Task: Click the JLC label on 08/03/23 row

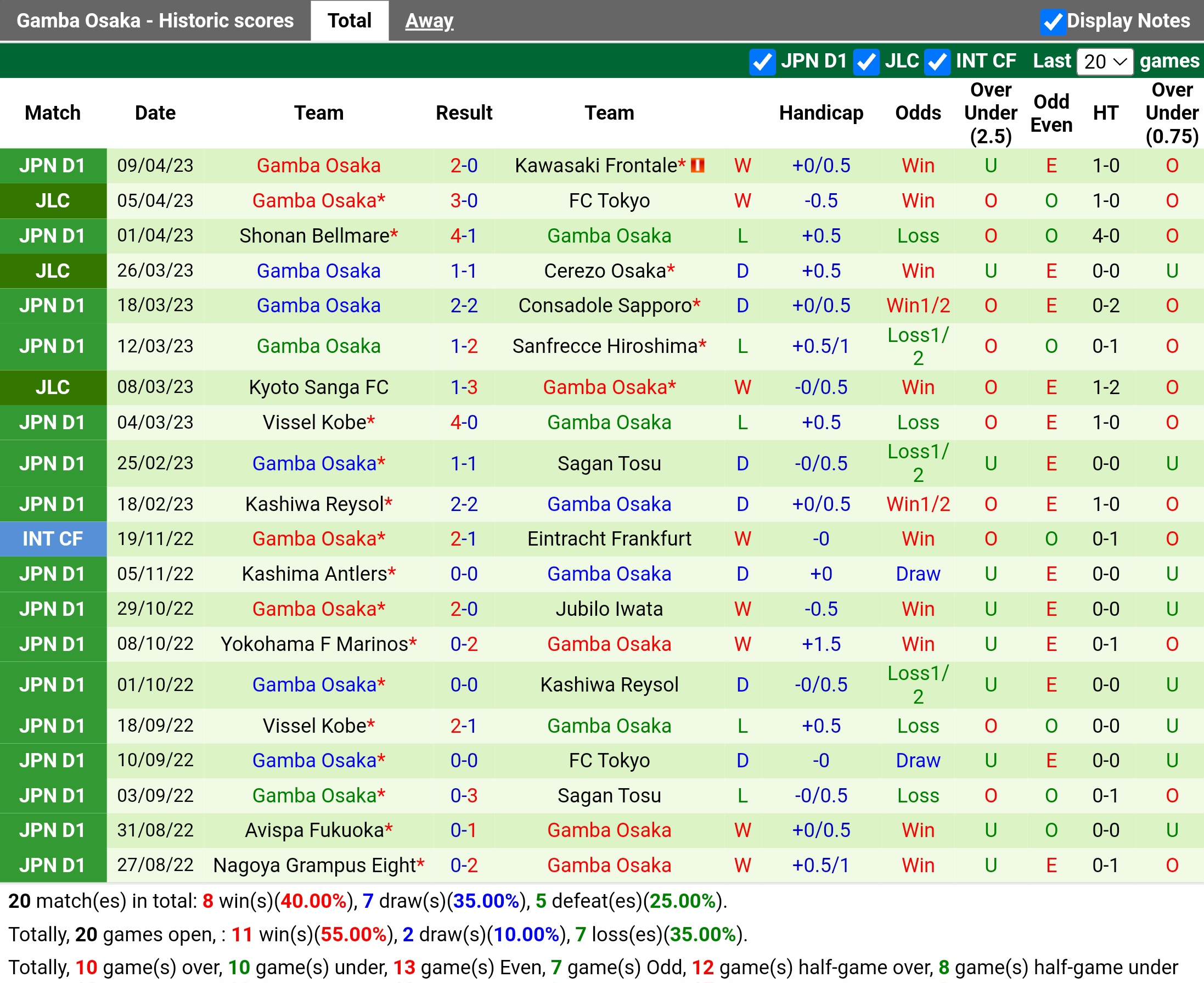Action: click(53, 387)
